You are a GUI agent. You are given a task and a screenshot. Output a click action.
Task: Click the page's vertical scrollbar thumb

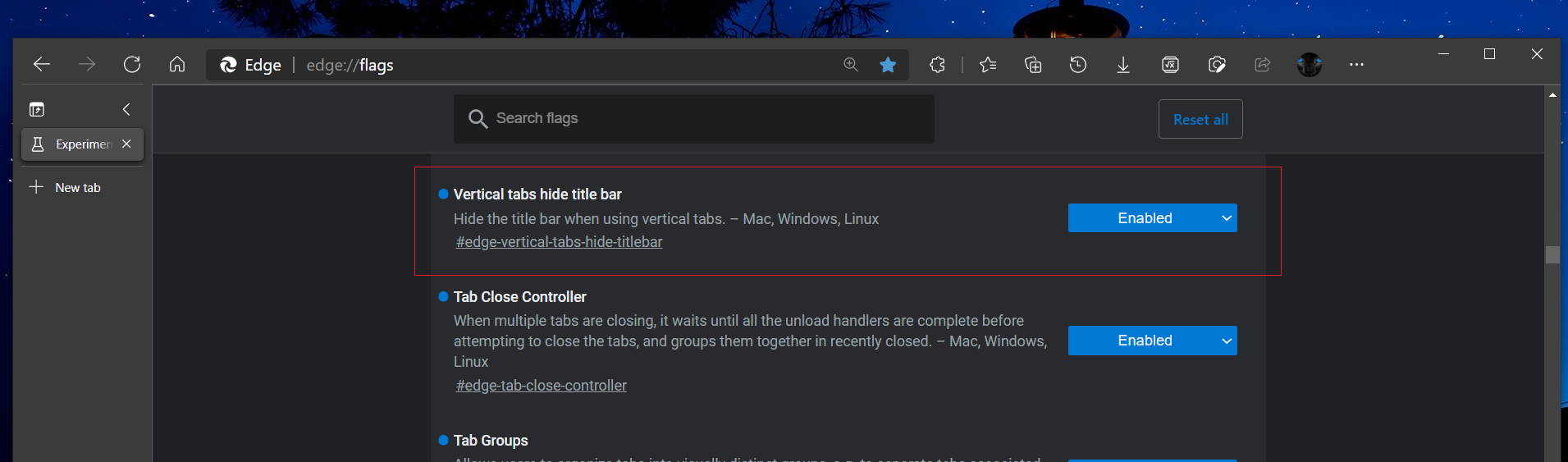1552,254
